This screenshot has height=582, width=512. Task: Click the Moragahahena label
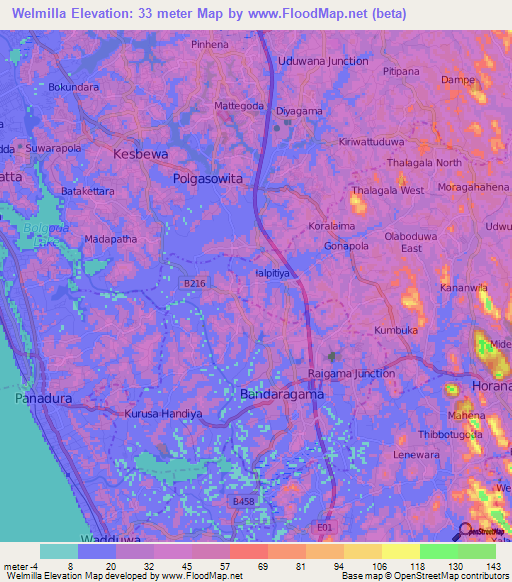coord(473,187)
